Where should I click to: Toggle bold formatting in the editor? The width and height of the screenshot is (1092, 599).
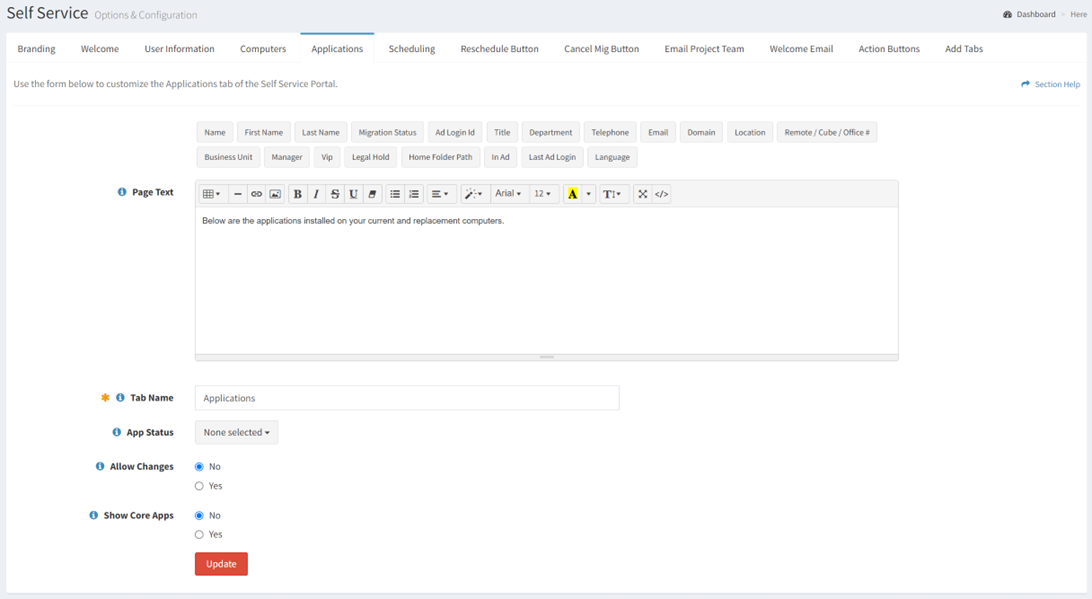297,193
